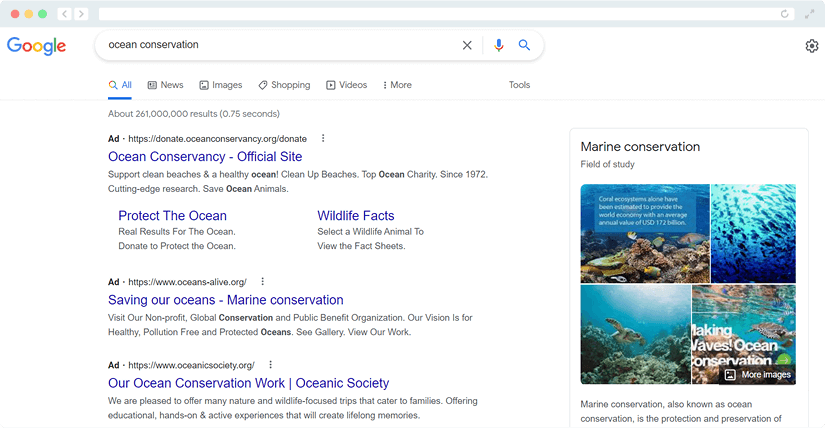Switch to the Images tab
The width and height of the screenshot is (825, 428).
point(220,85)
